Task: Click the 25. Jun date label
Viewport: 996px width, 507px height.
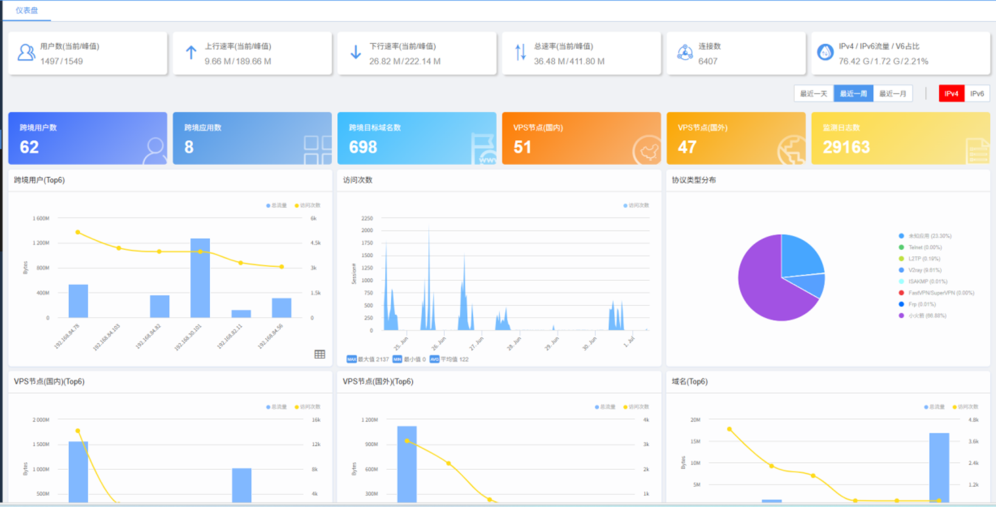Action: [400, 343]
